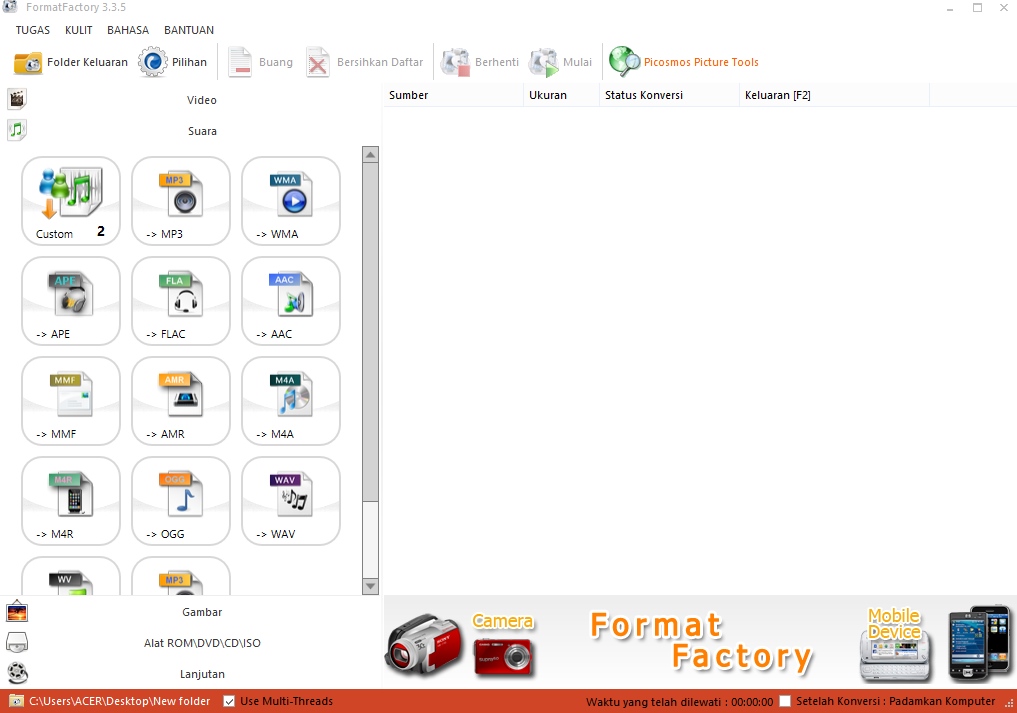Open the BANTUAN help menu

tap(189, 30)
